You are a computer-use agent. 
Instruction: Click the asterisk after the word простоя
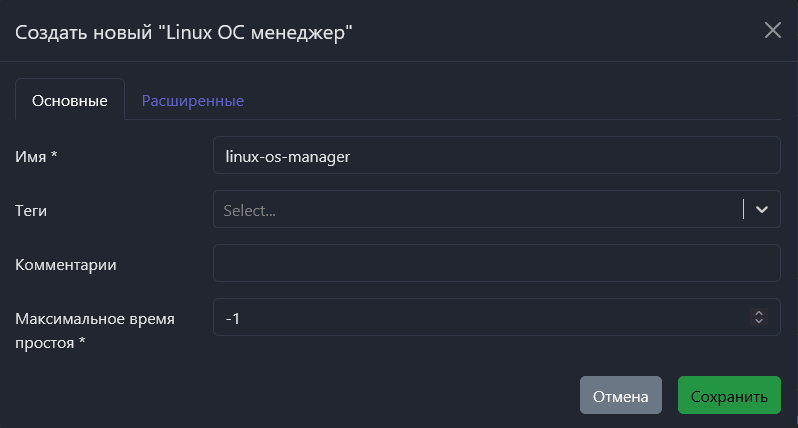click(82, 343)
